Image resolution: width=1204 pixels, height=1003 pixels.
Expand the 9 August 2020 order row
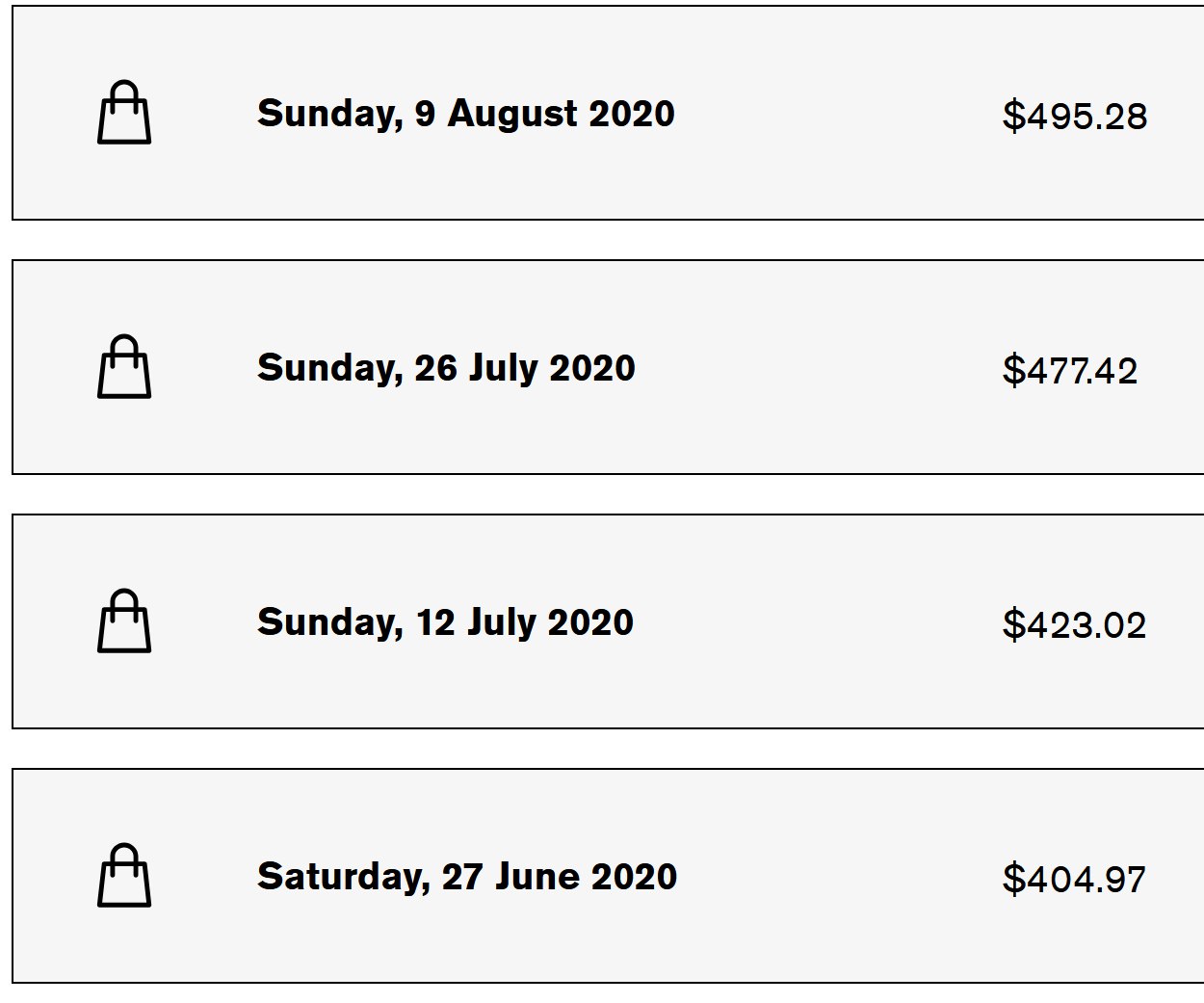click(x=608, y=113)
